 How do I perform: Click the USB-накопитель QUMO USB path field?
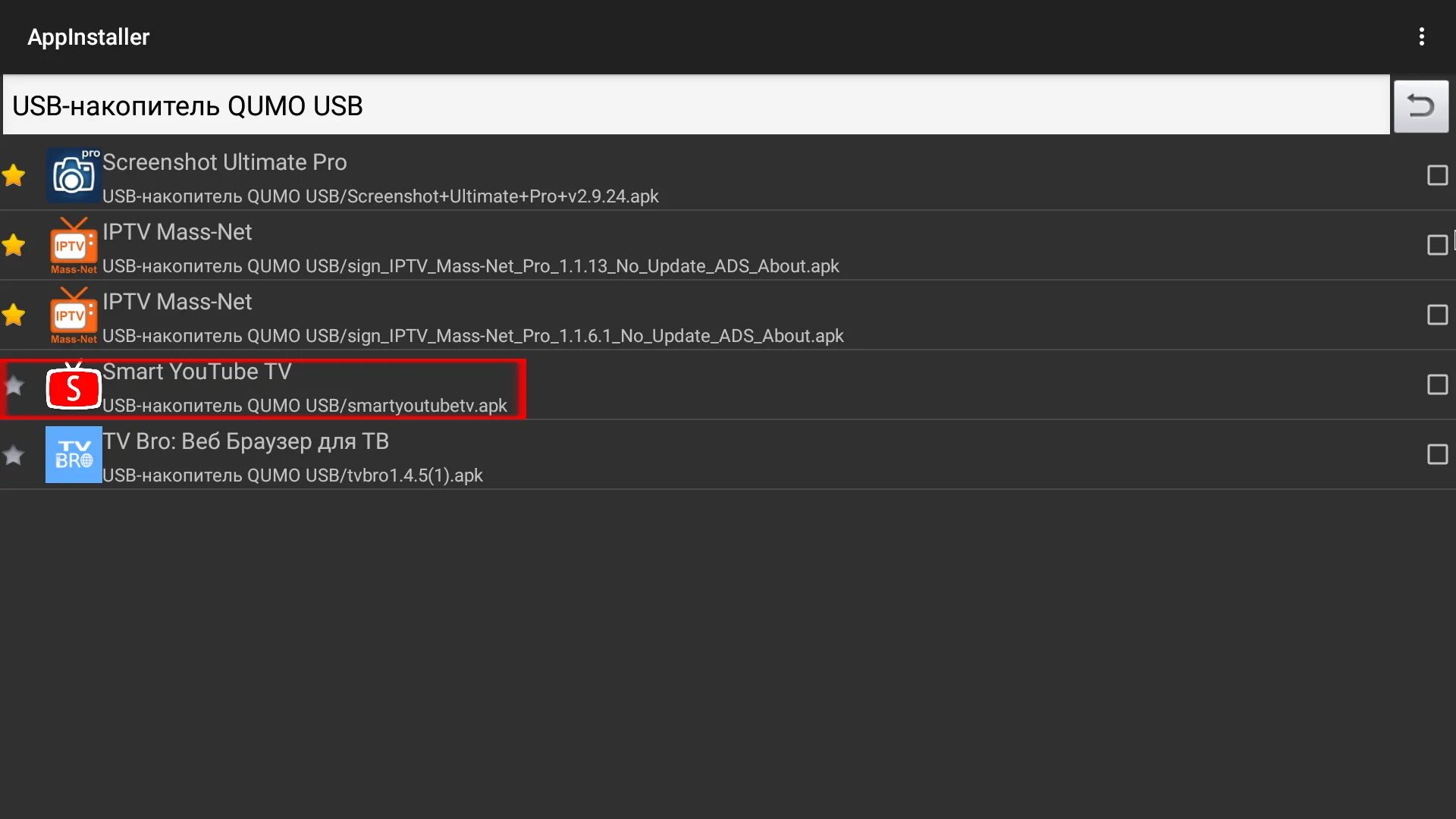coord(696,105)
